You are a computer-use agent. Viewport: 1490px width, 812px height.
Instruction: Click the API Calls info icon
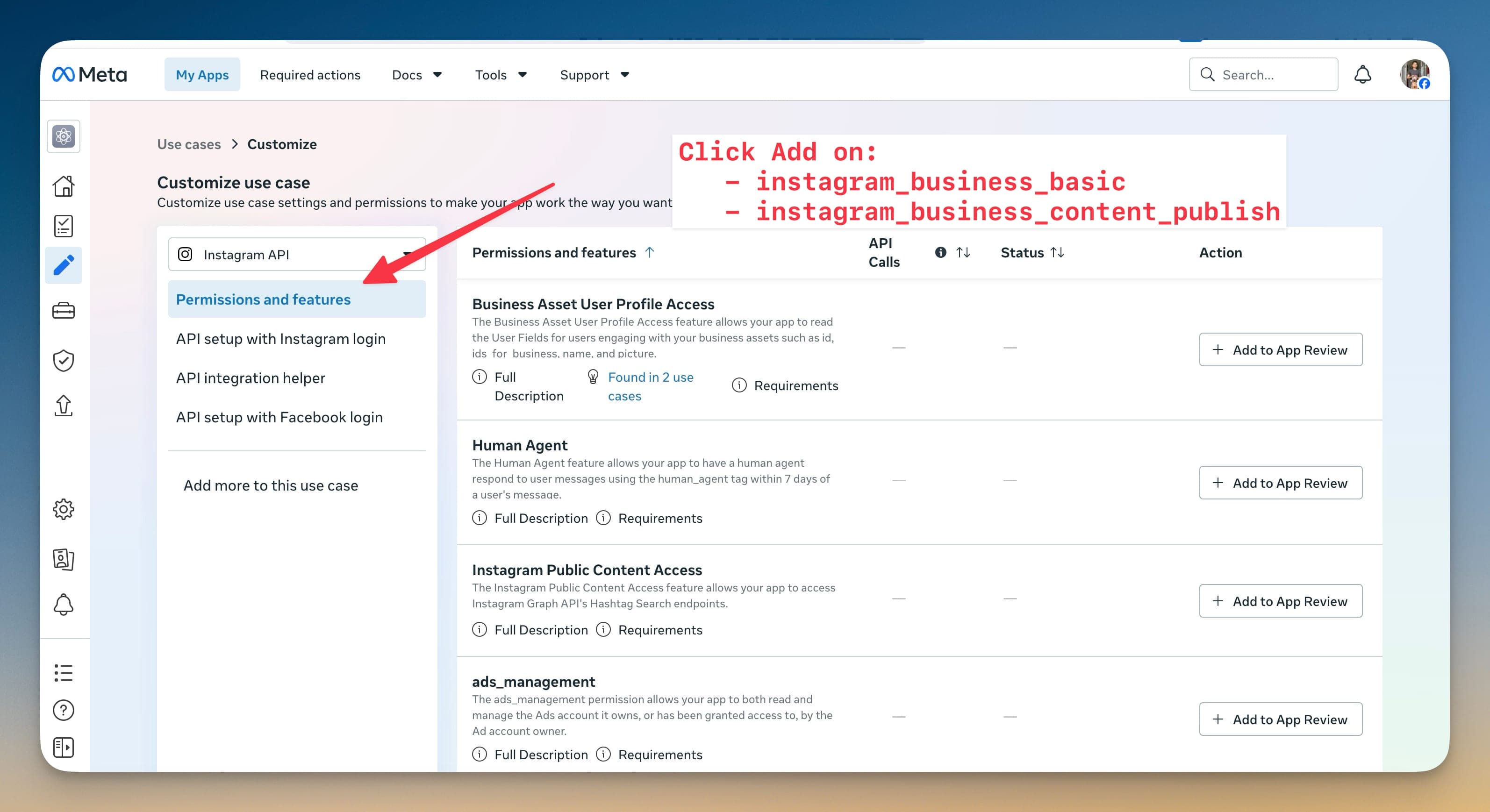click(940, 252)
